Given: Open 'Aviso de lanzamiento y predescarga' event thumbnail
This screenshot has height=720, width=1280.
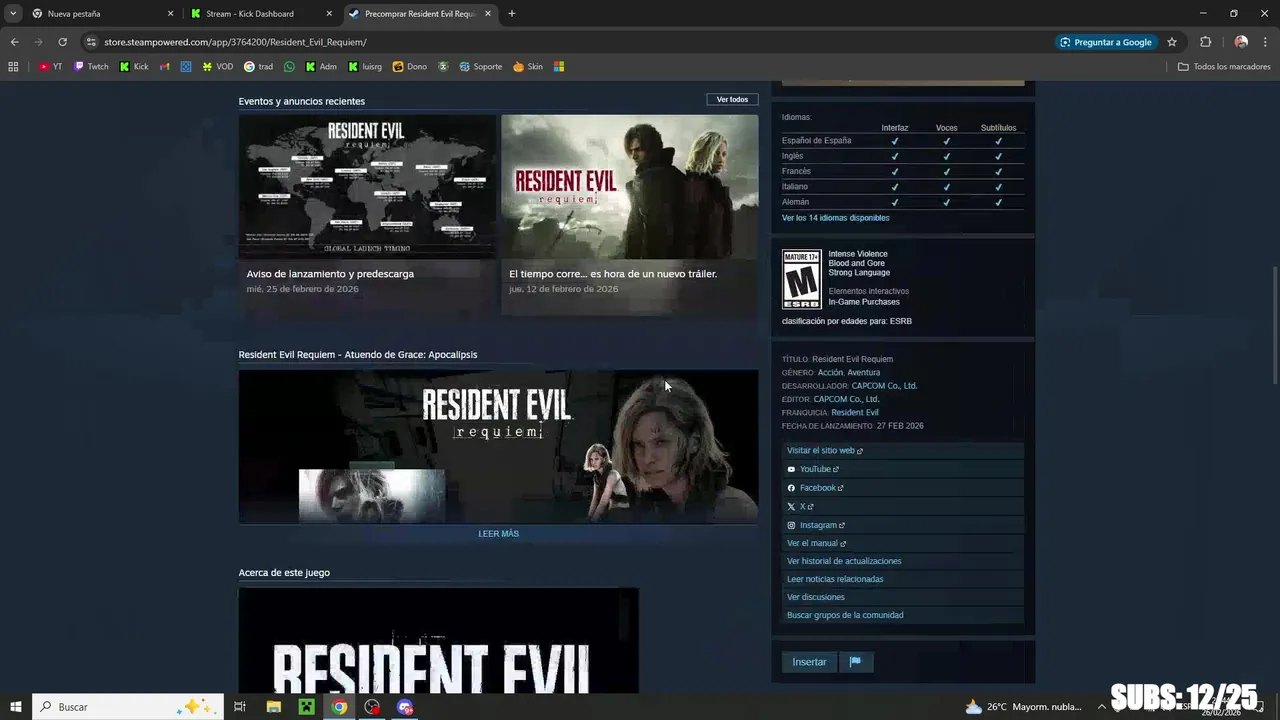Looking at the screenshot, I should 367,187.
